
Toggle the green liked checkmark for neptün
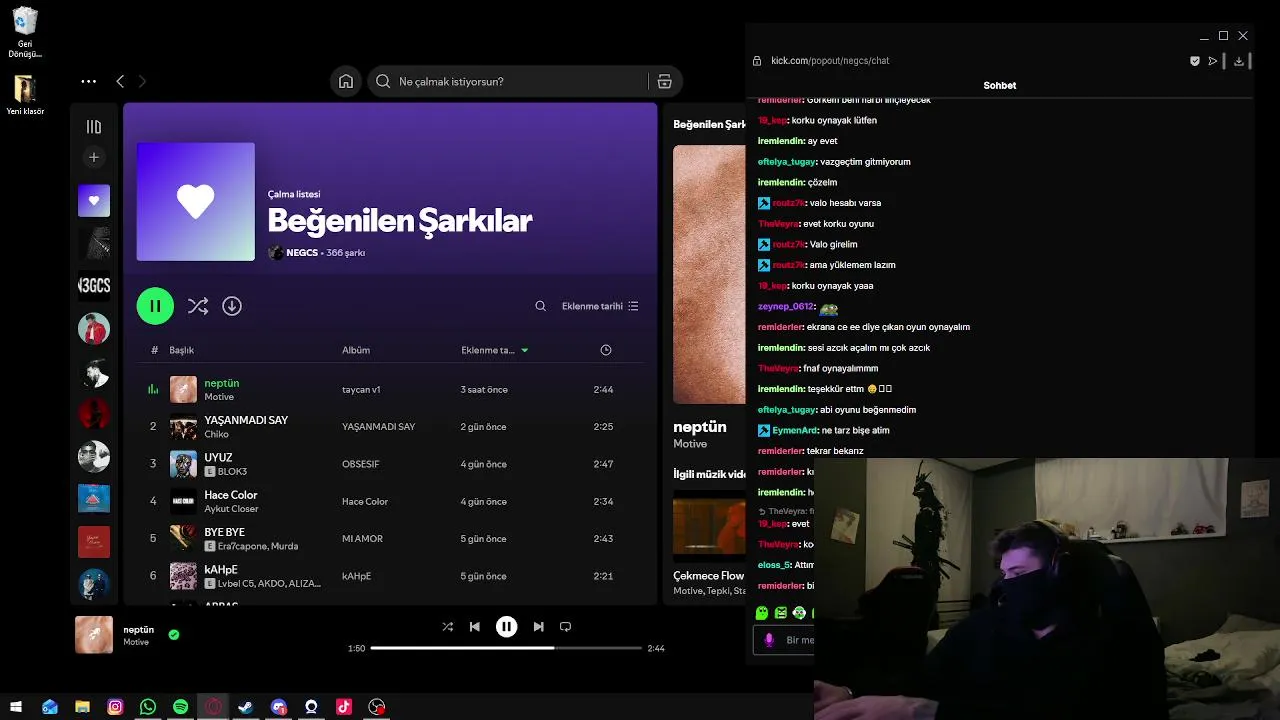tap(174, 634)
